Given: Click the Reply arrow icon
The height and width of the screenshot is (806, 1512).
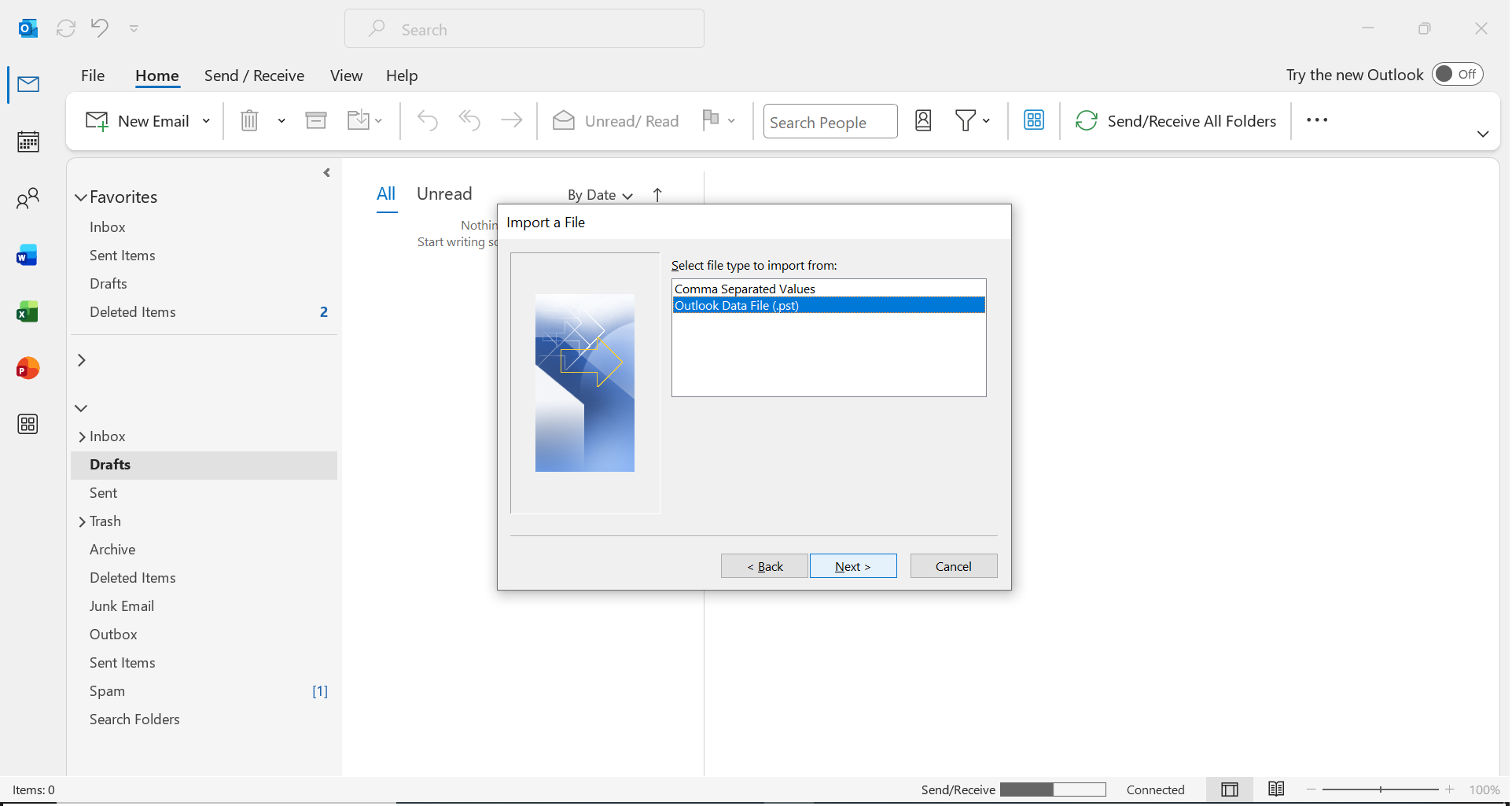Looking at the screenshot, I should point(428,120).
